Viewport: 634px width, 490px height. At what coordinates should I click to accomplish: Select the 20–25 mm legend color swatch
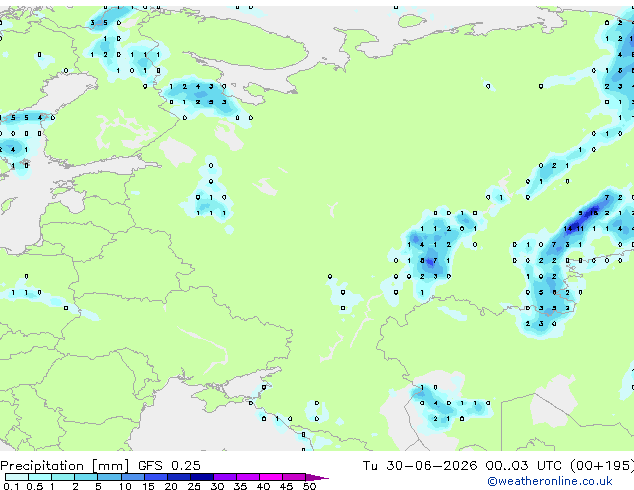pos(179,477)
